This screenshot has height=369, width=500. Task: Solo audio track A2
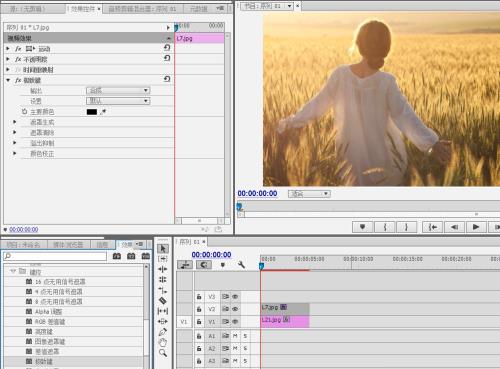[x=245, y=348]
